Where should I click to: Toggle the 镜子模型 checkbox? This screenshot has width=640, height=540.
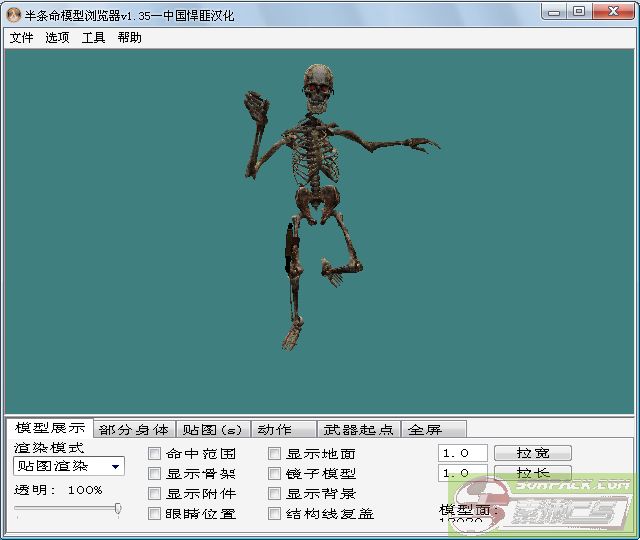click(x=275, y=474)
